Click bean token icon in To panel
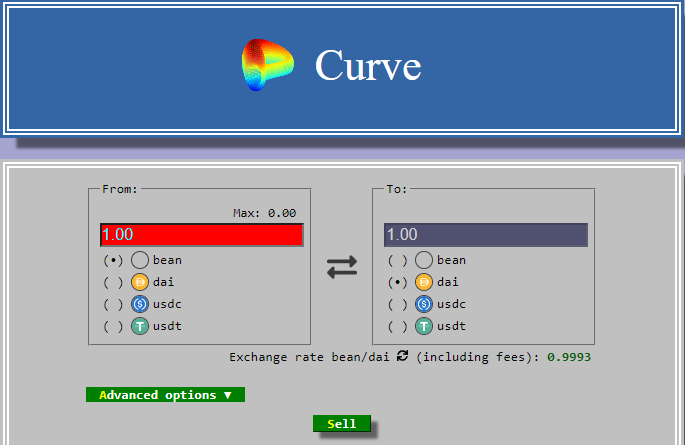The height and width of the screenshot is (445, 685). pyautogui.click(x=424, y=260)
